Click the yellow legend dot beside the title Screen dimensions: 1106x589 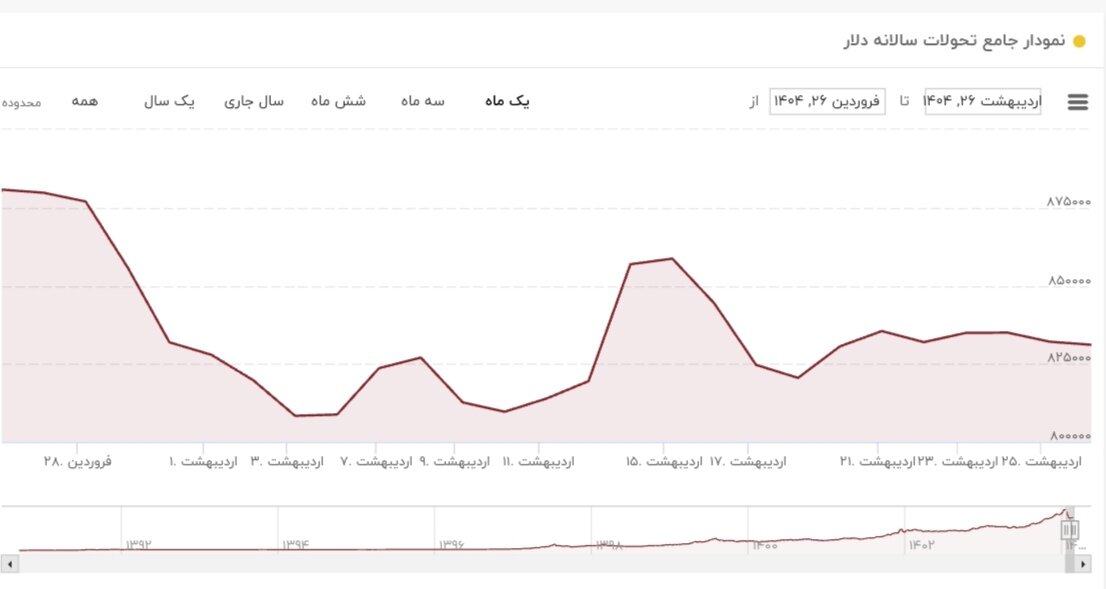tap(1078, 43)
